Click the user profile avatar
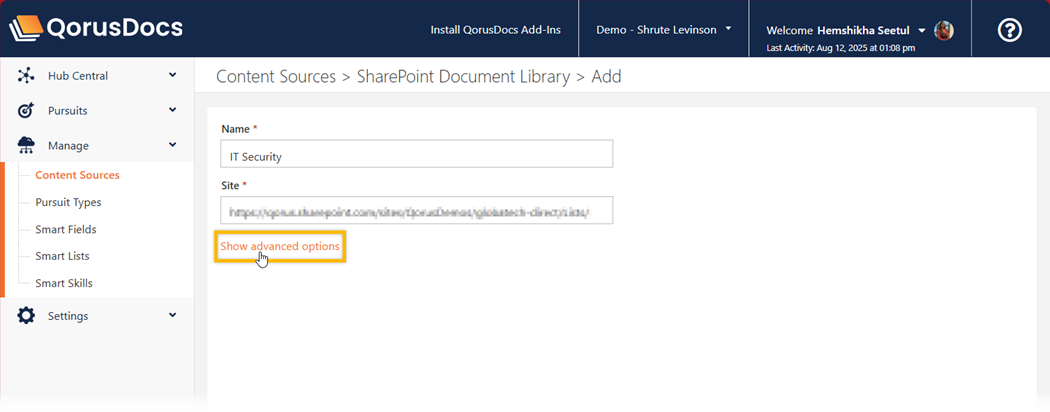 tap(943, 30)
